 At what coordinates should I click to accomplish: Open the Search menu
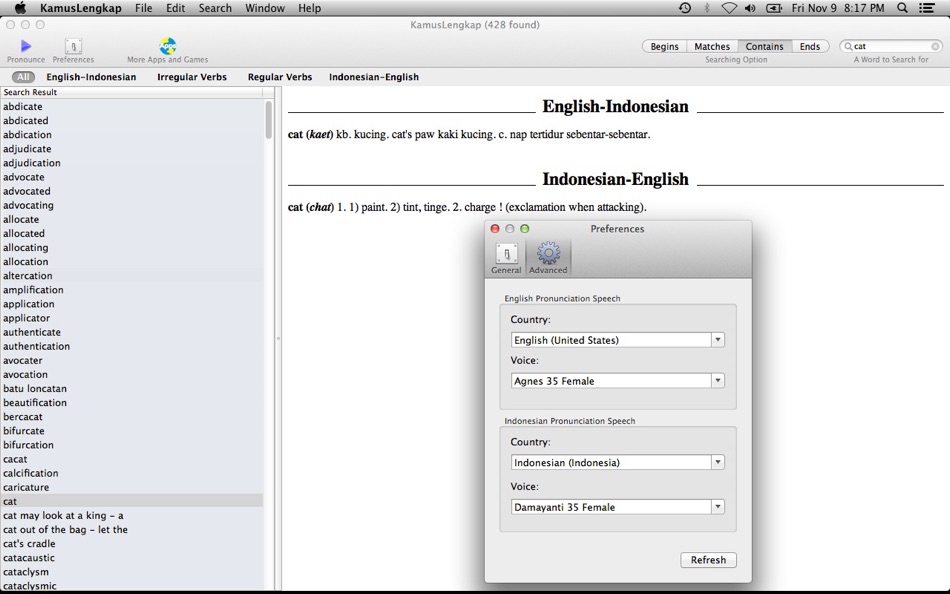pyautogui.click(x=214, y=8)
